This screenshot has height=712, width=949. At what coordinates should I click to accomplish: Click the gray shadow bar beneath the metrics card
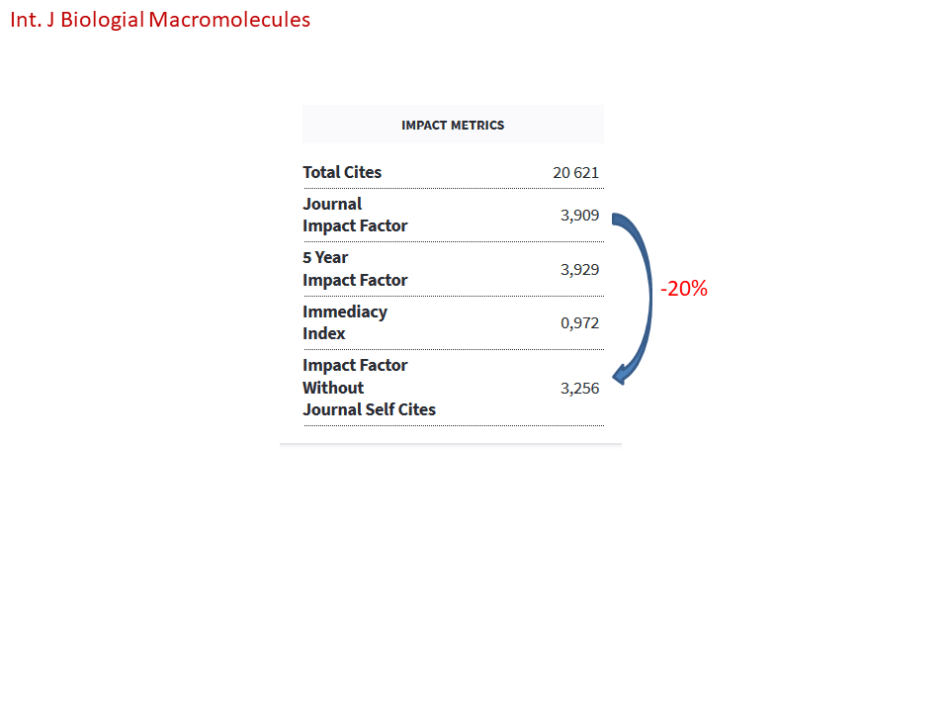pyautogui.click(x=451, y=444)
